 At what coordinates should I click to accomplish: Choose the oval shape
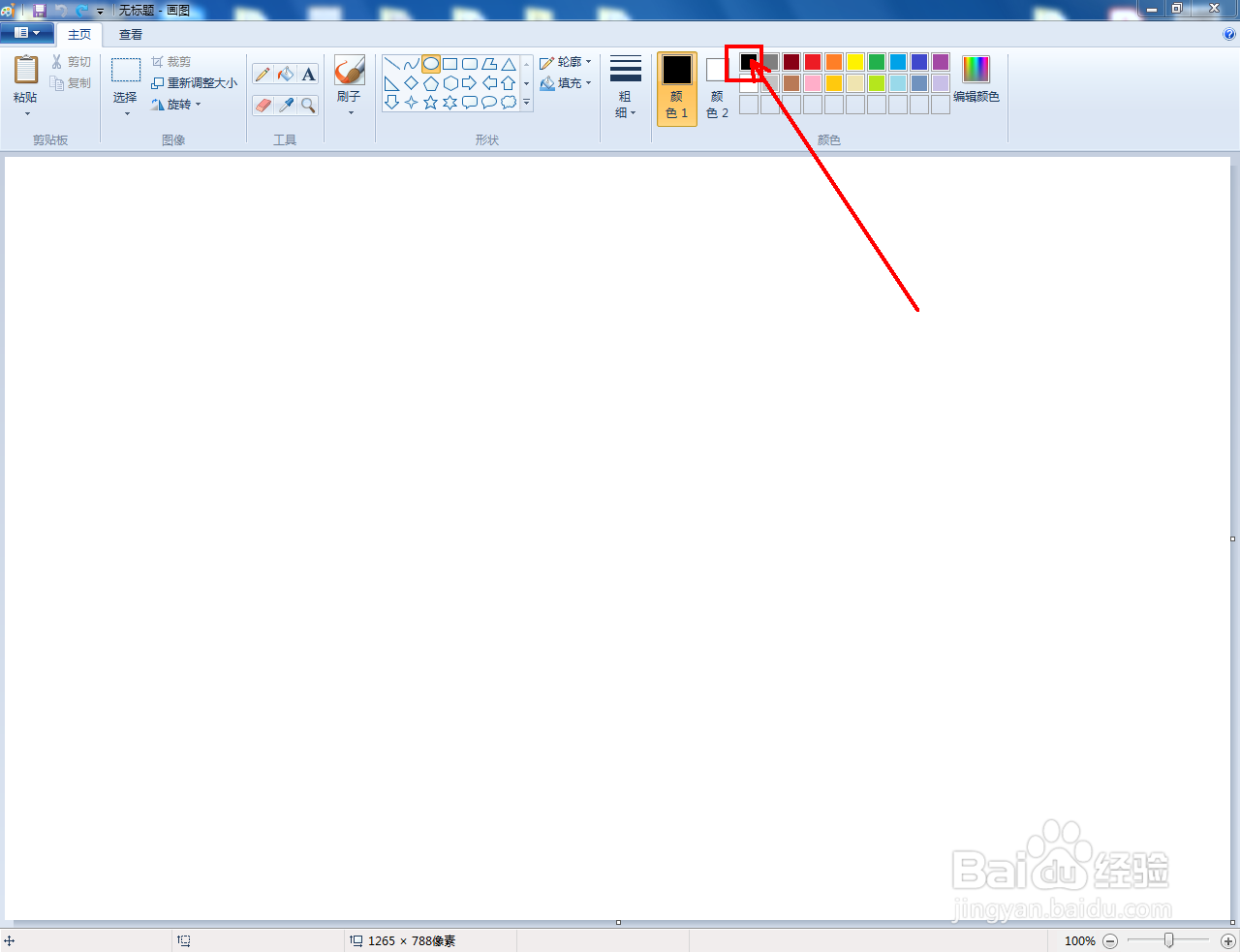(x=431, y=64)
